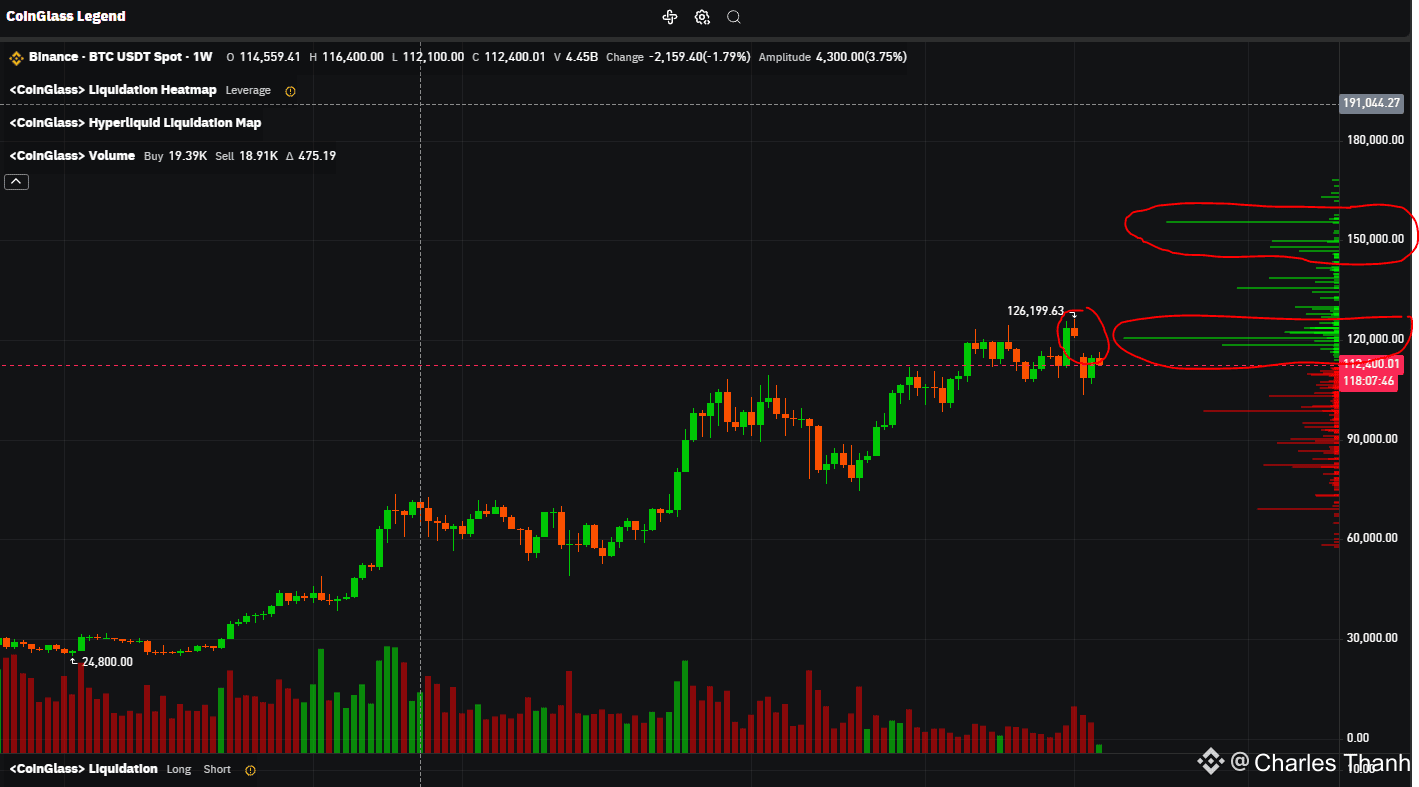Image resolution: width=1419 pixels, height=787 pixels.
Task: Open chart settings via the gear icon
Action: (702, 17)
